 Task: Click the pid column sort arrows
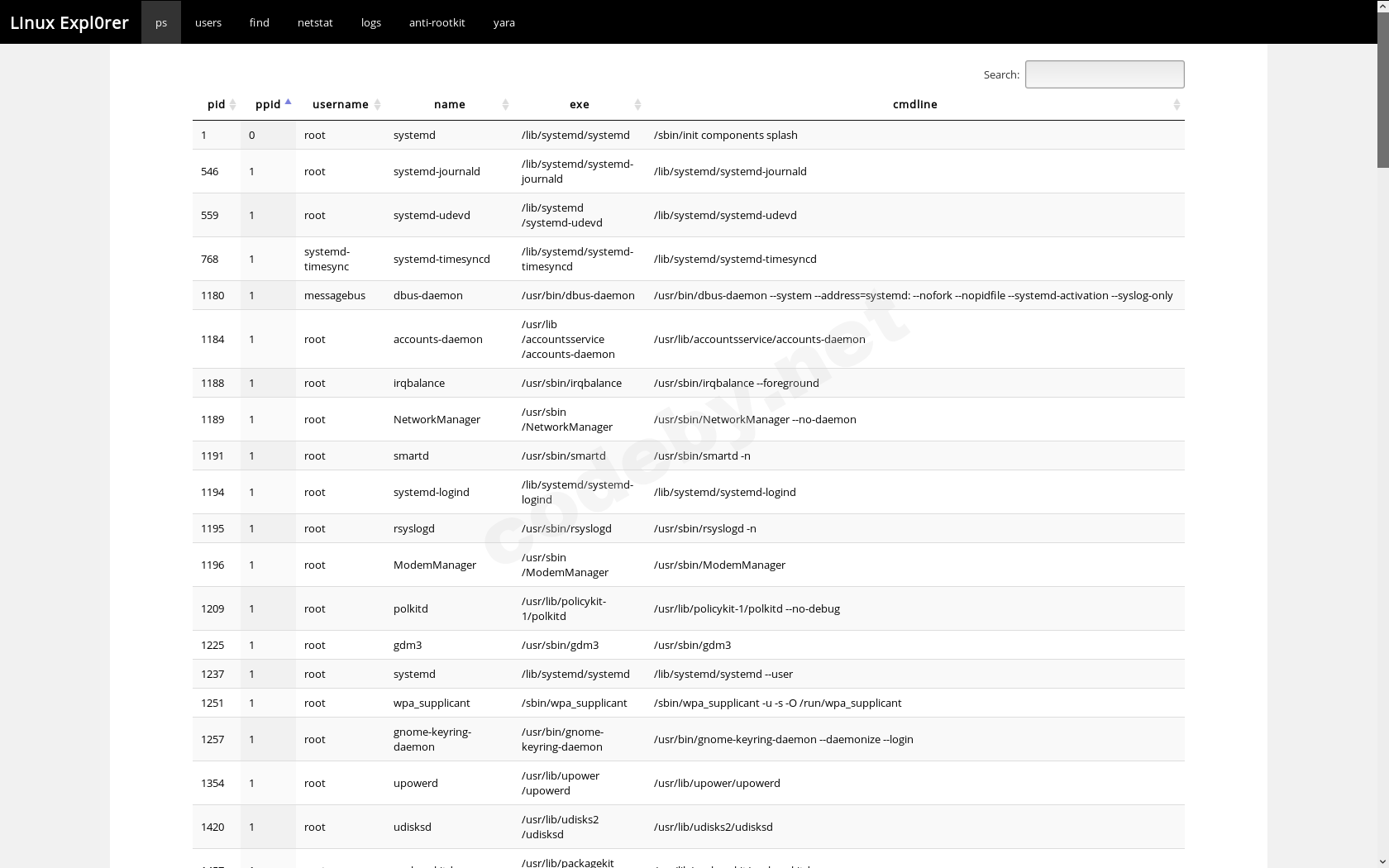[x=233, y=105]
